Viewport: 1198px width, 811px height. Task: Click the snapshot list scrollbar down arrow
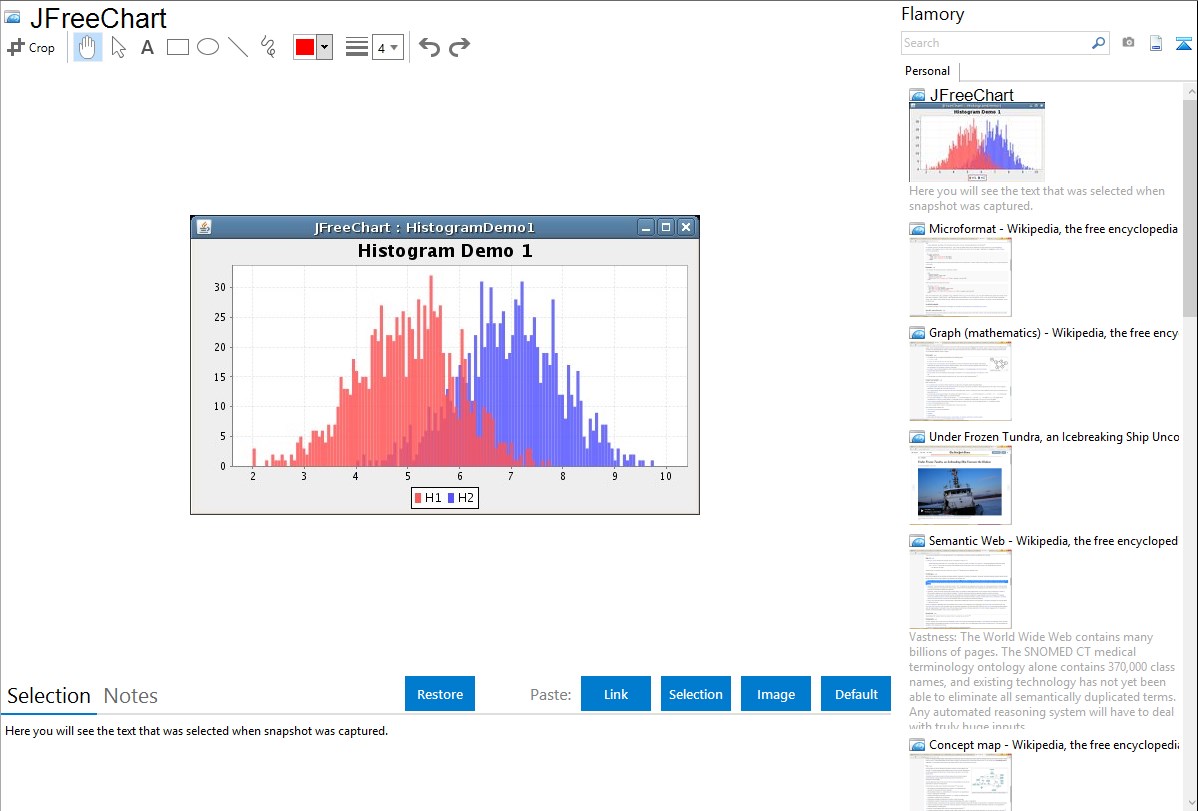point(1190,803)
